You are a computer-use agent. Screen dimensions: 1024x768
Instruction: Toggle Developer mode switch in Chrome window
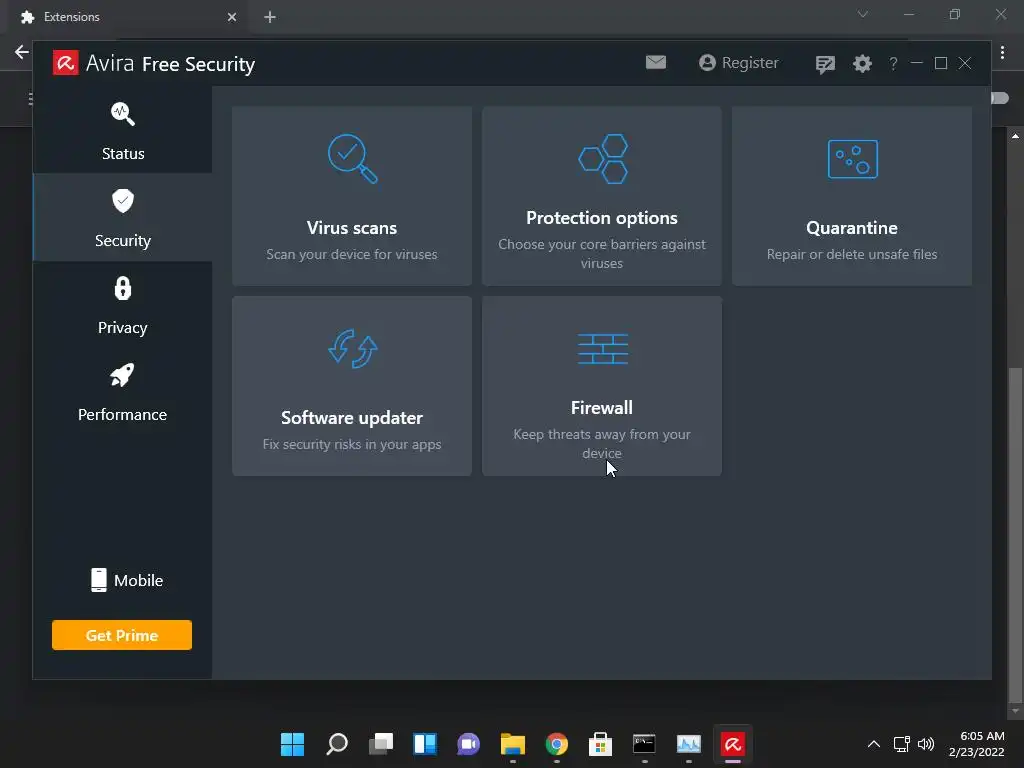pyautogui.click(x=1000, y=98)
